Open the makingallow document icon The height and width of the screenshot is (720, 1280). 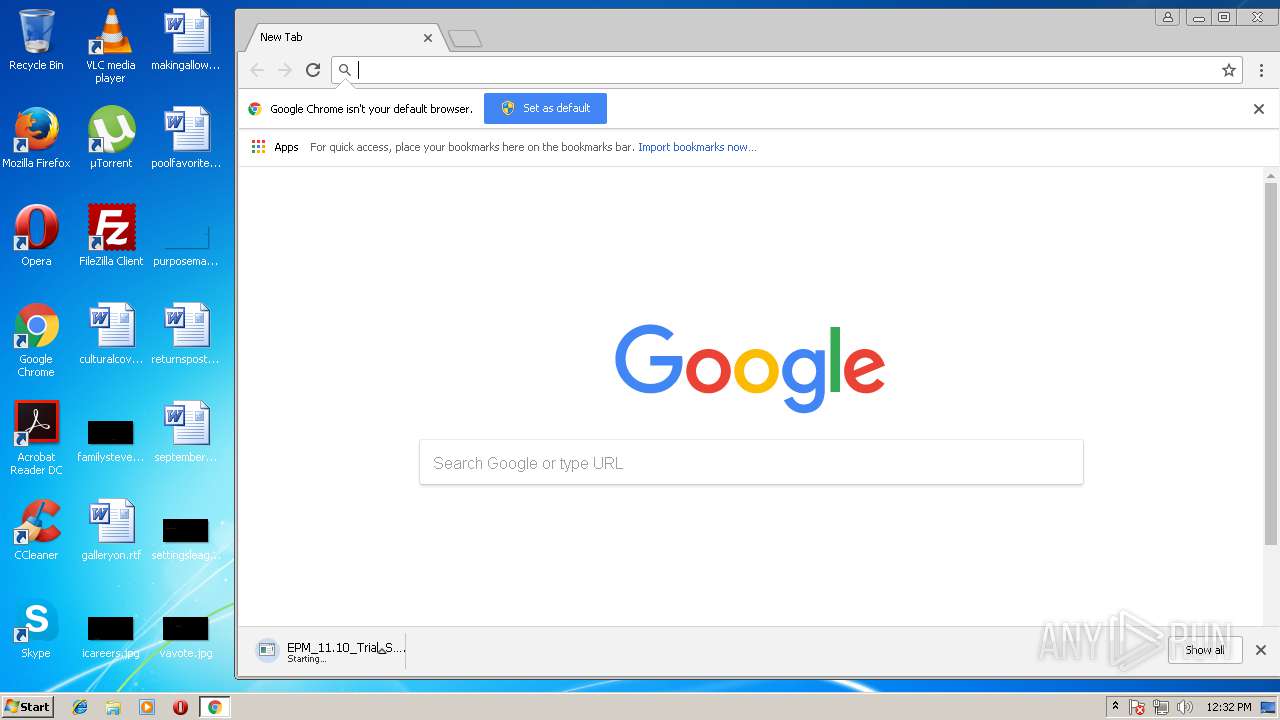[x=185, y=40]
